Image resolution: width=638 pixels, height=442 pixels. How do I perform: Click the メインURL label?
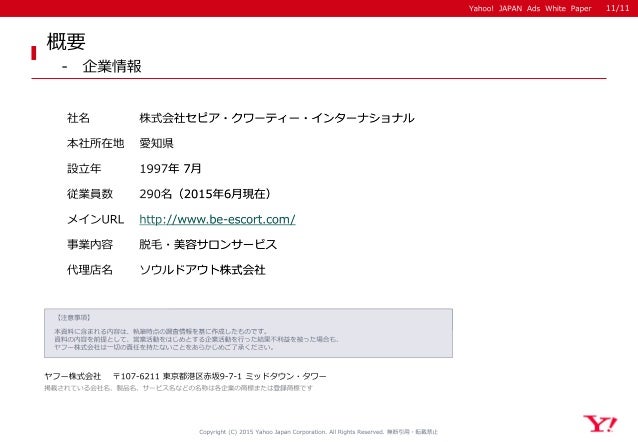tap(95, 219)
